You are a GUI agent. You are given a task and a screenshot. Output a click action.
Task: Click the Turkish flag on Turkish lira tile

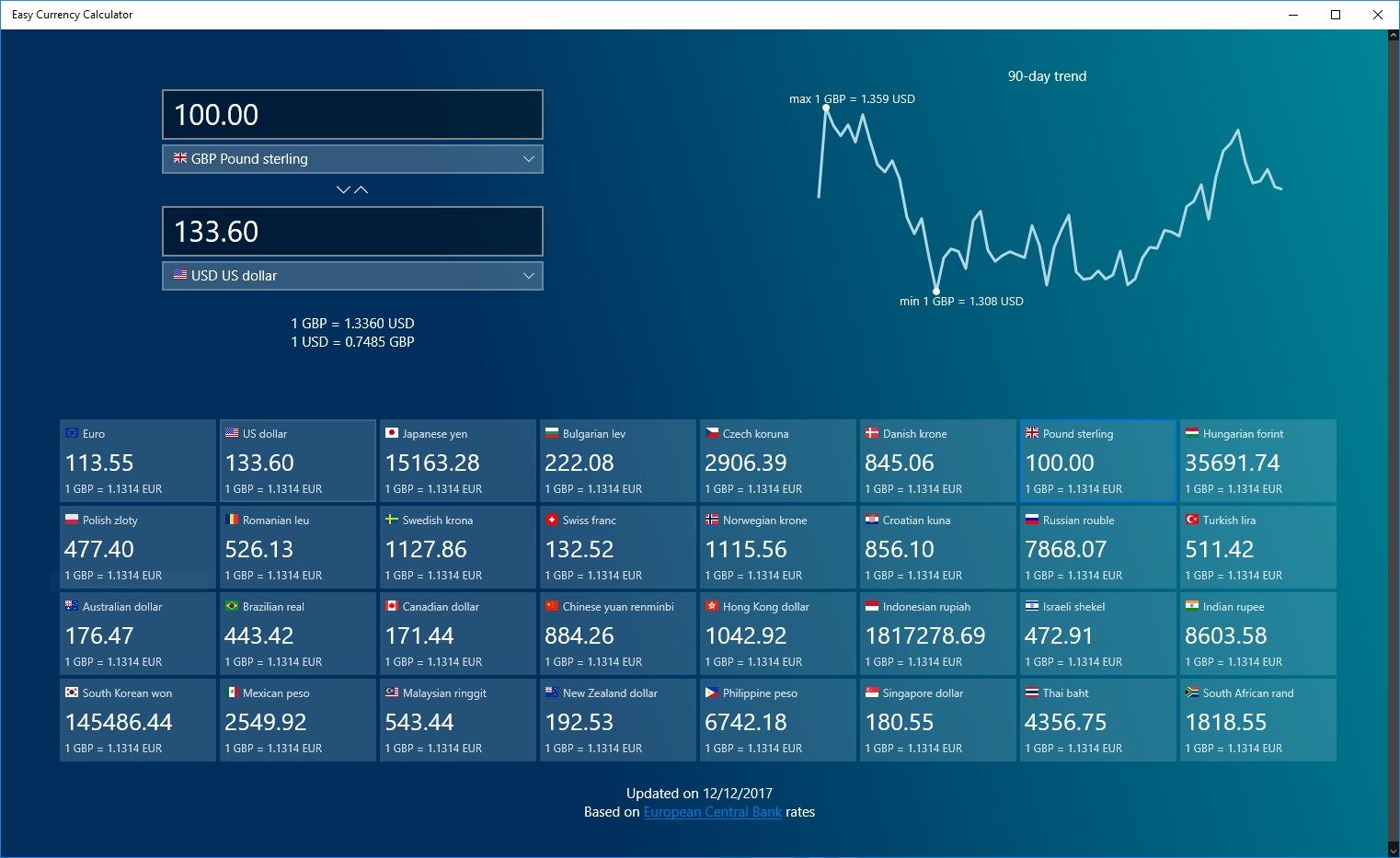pos(1191,520)
